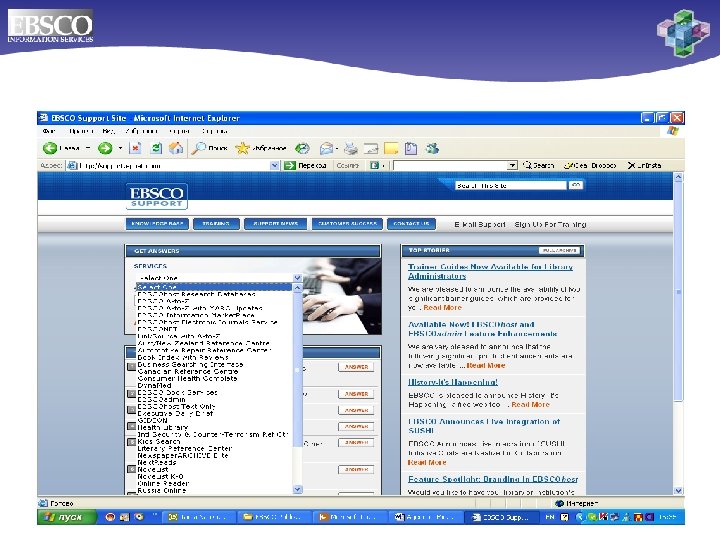
Task: Click the EN language indicator in taskbar
Action: pyautogui.click(x=550, y=517)
